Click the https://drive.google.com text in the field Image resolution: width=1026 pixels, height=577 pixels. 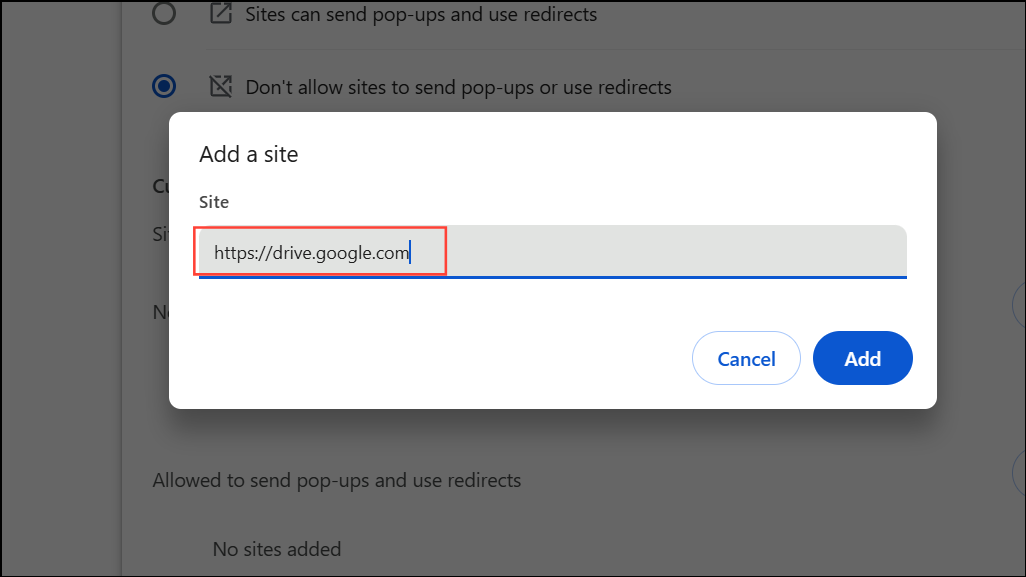click(311, 253)
